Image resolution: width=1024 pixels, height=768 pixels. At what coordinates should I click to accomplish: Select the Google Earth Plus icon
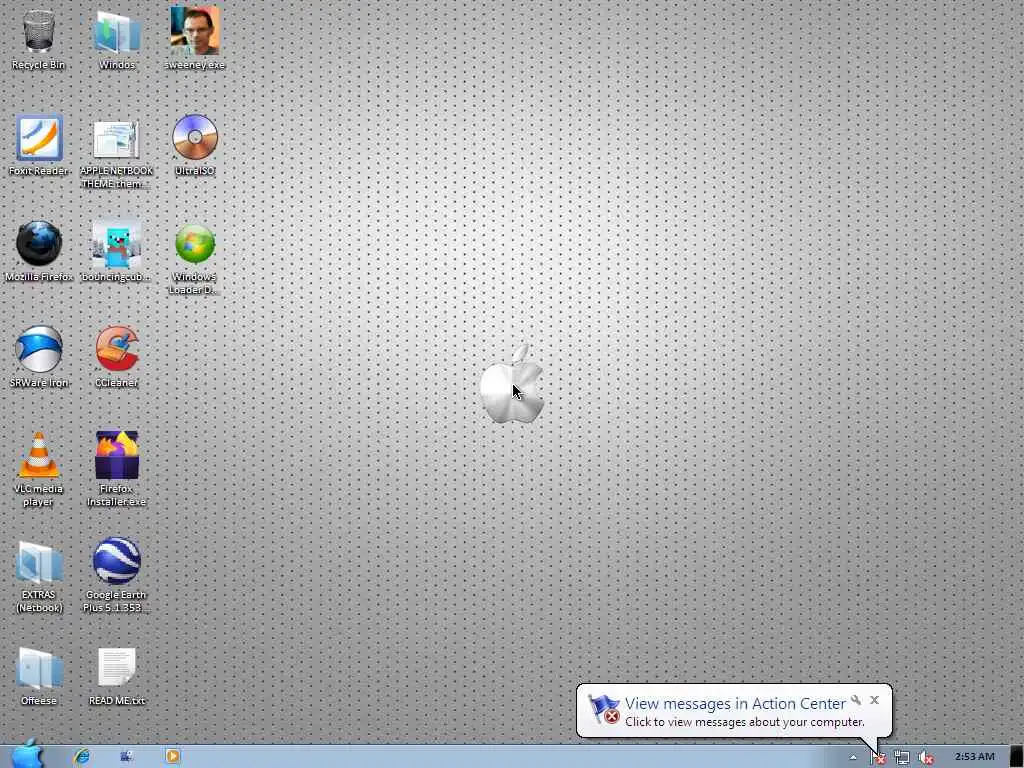coord(116,575)
